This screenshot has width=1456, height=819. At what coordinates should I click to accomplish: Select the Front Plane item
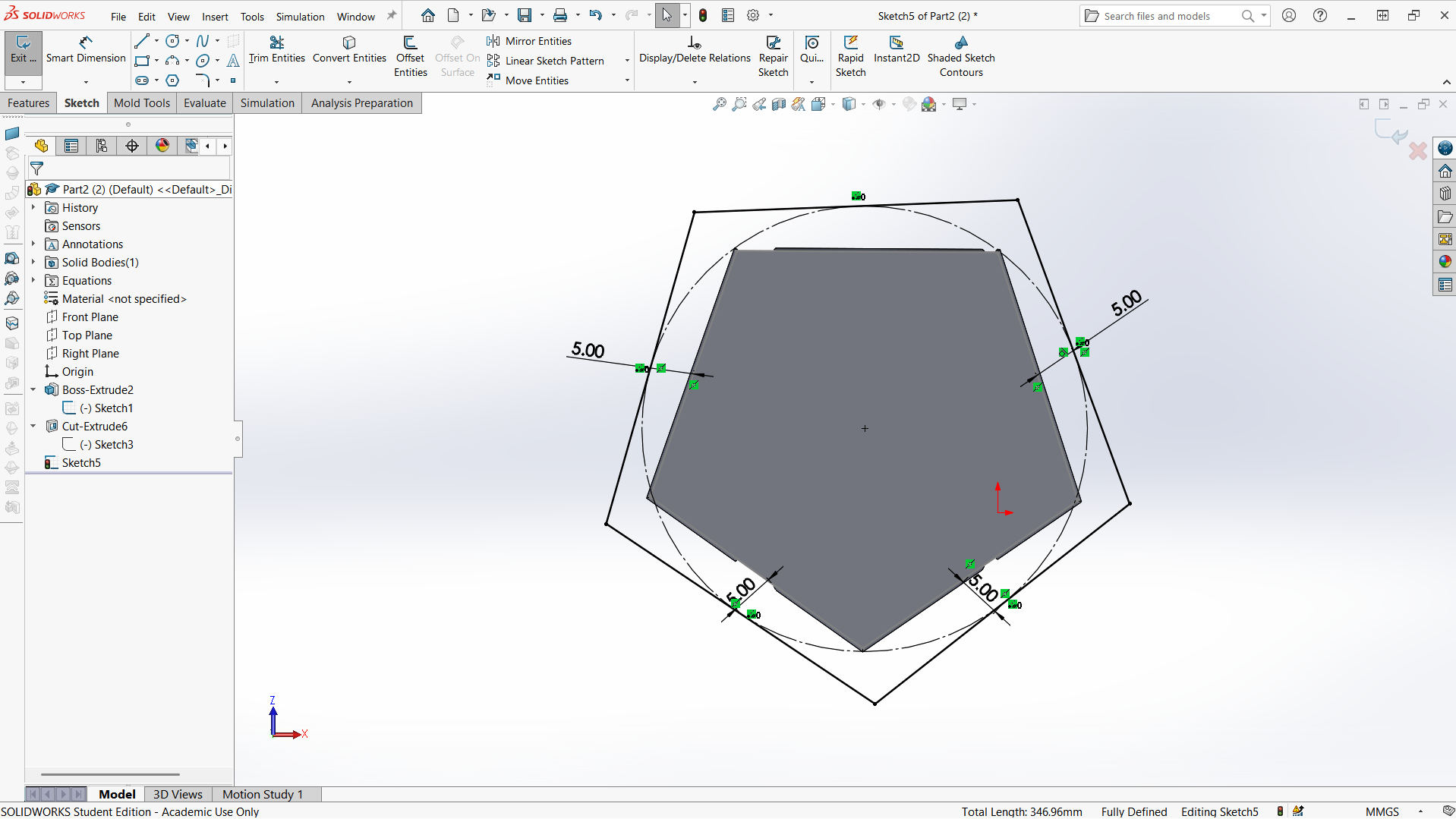click(x=90, y=317)
